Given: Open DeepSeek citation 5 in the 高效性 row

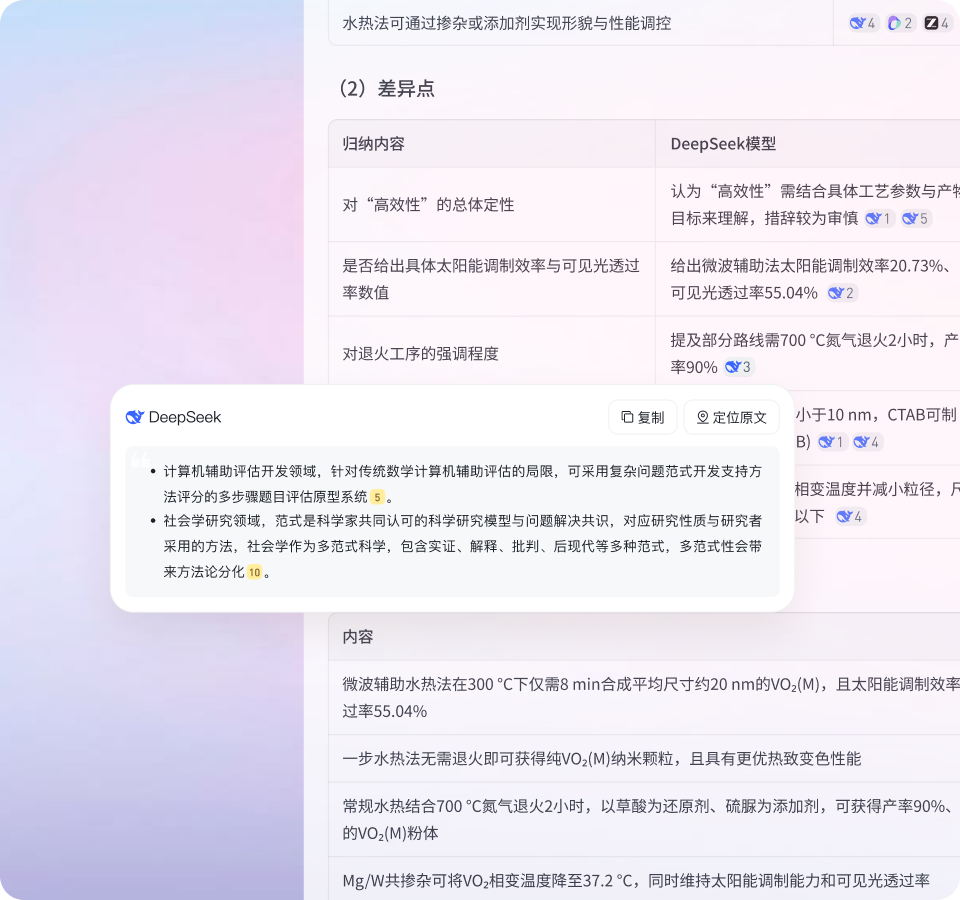Looking at the screenshot, I should coord(916,219).
